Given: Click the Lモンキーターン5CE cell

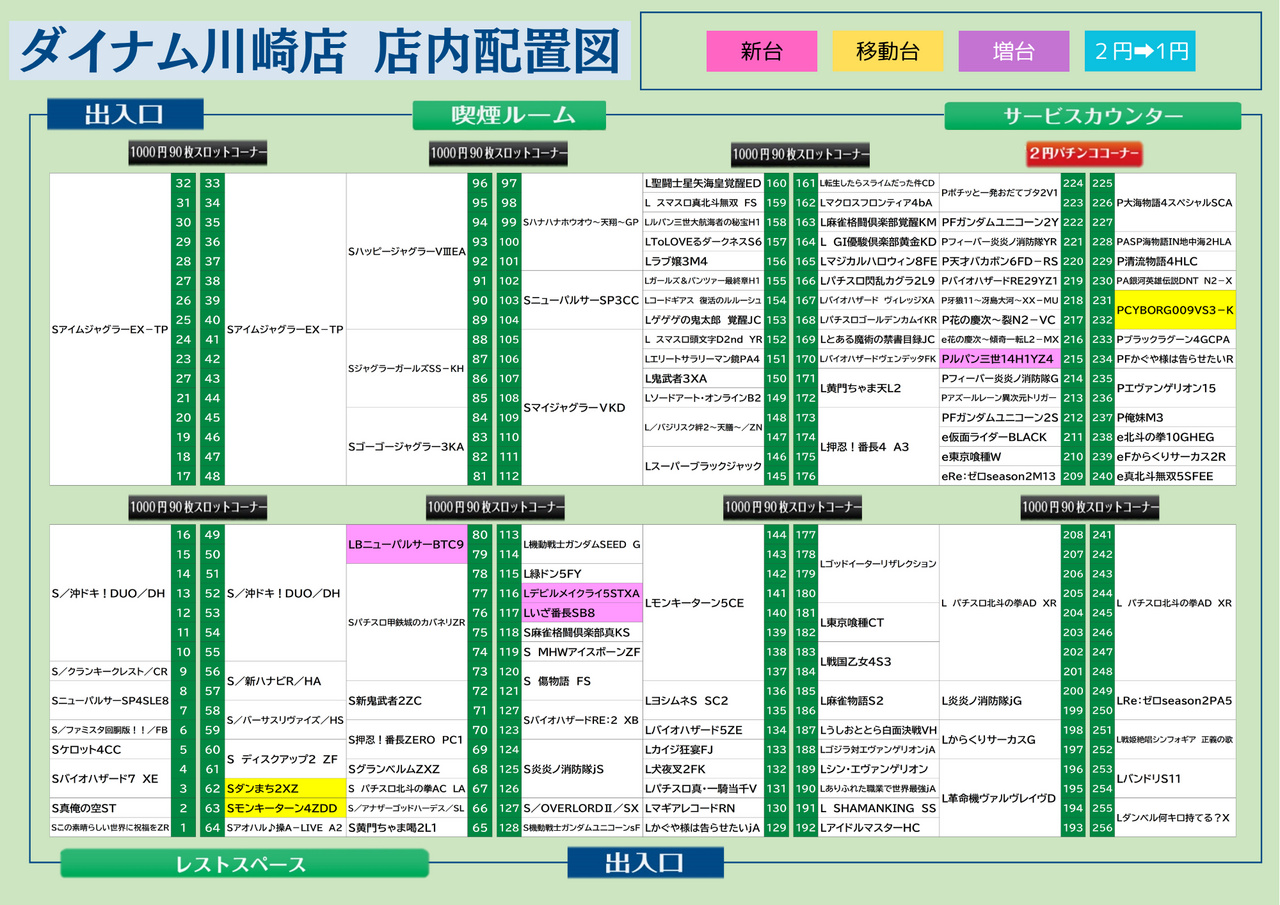Looking at the screenshot, I should coord(703,603).
